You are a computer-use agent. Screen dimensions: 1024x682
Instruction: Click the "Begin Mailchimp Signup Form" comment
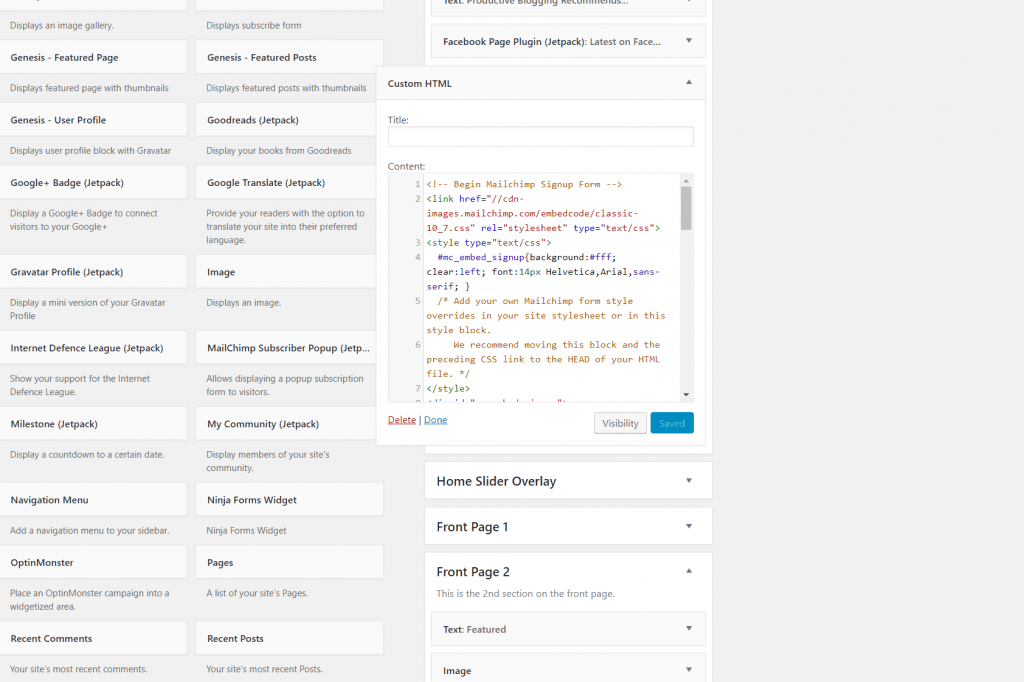pyautogui.click(x=524, y=184)
